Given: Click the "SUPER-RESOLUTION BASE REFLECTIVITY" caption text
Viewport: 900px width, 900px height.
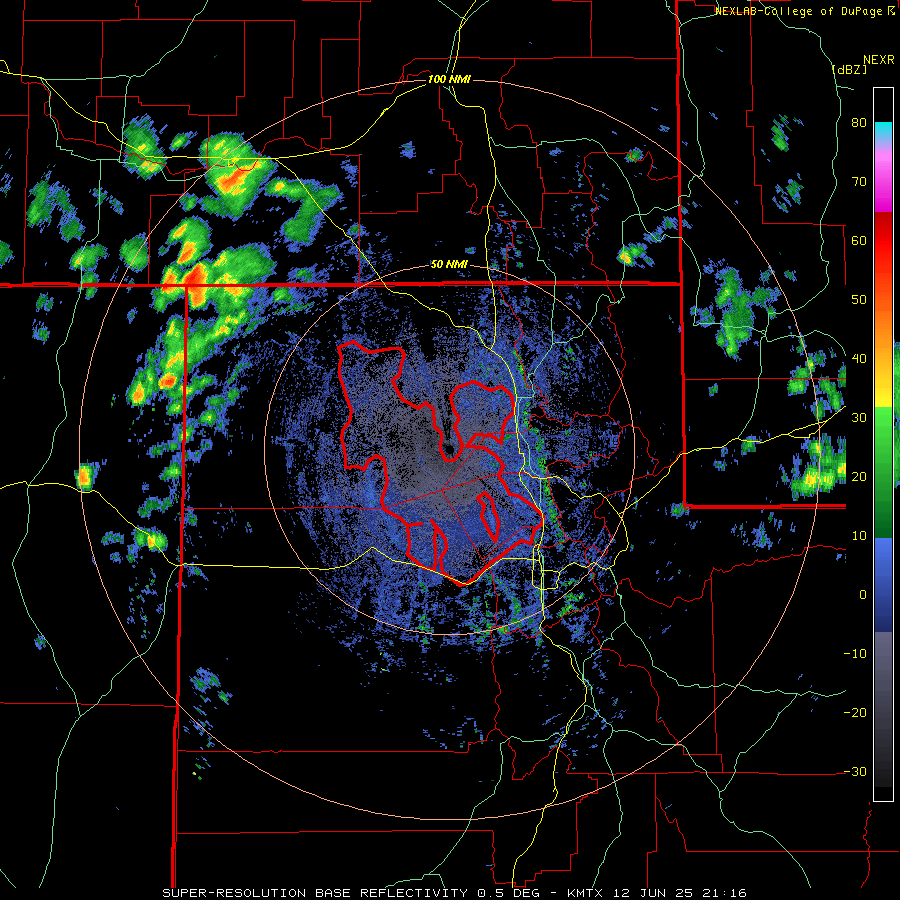Looking at the screenshot, I should [x=315, y=893].
